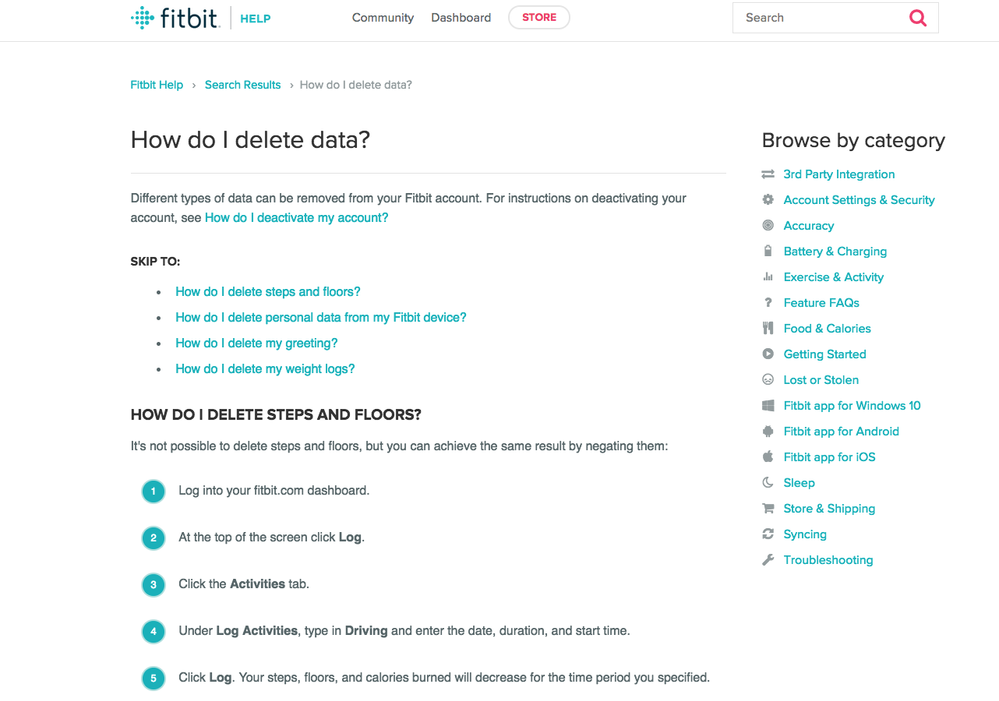Click the magnifier search icon

[x=917, y=18]
